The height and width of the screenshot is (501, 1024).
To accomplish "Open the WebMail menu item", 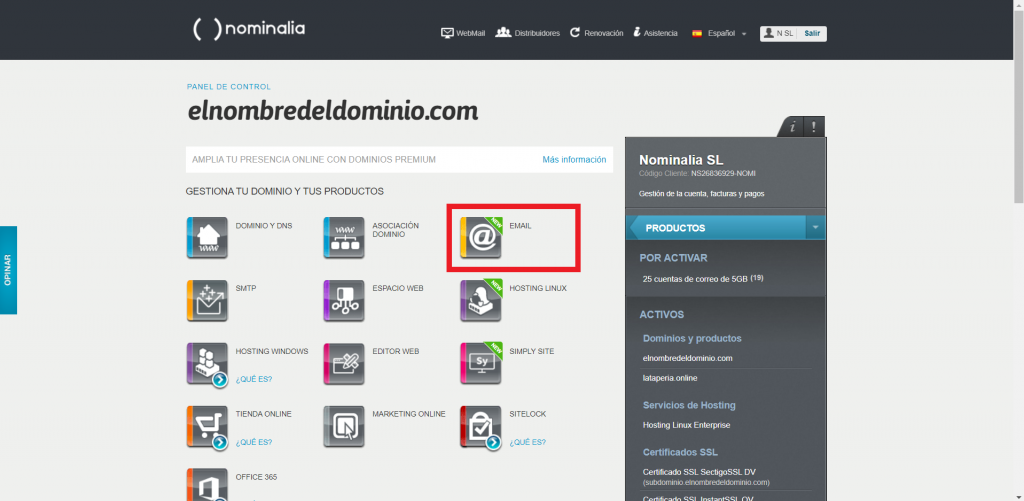I will pyautogui.click(x=463, y=33).
